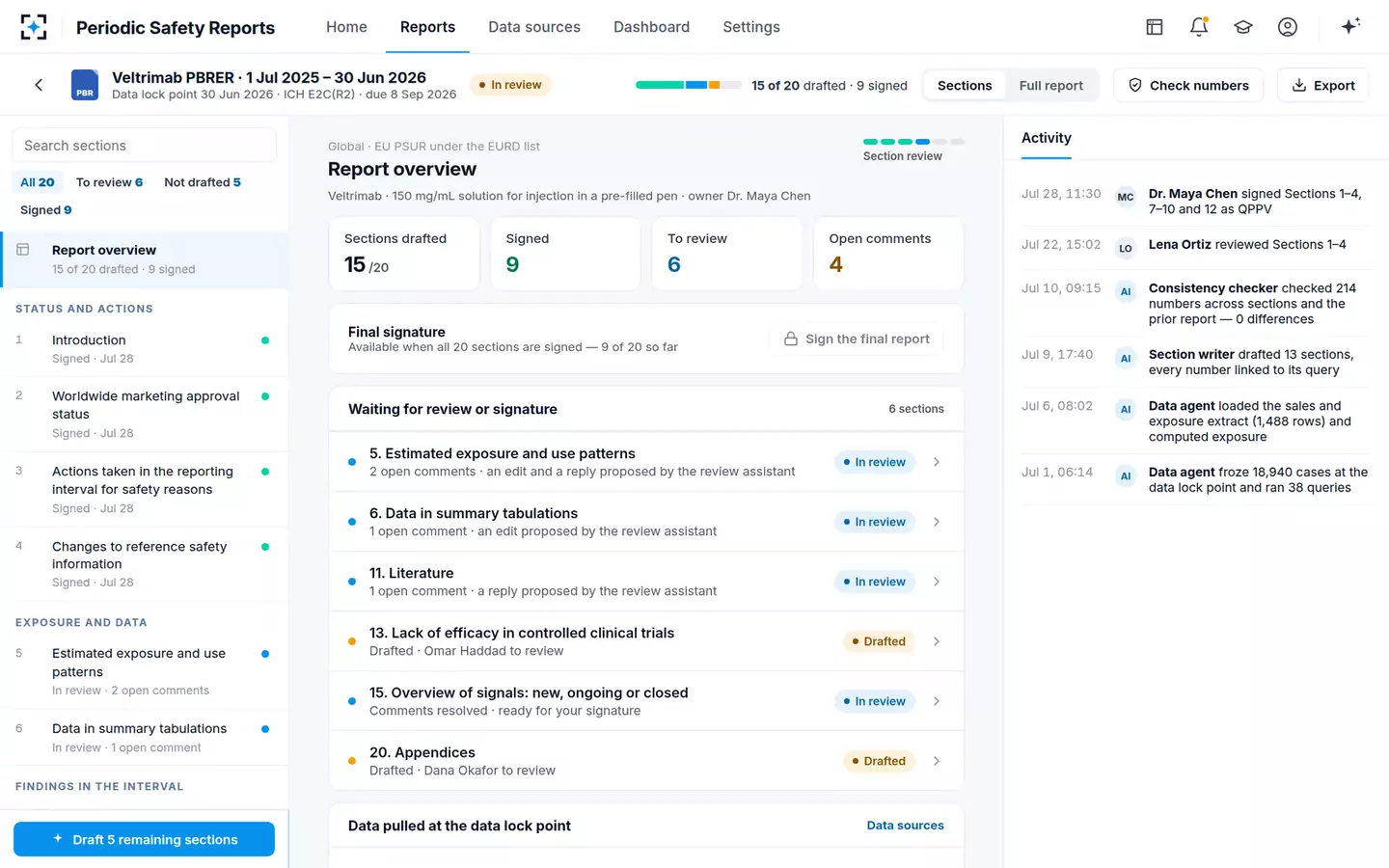Open the Settings tab

751,27
